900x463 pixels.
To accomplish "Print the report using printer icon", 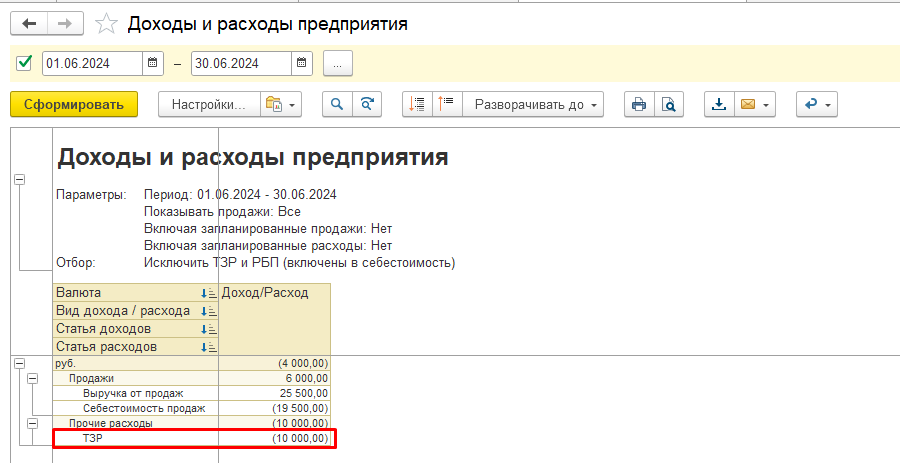I will [639, 104].
